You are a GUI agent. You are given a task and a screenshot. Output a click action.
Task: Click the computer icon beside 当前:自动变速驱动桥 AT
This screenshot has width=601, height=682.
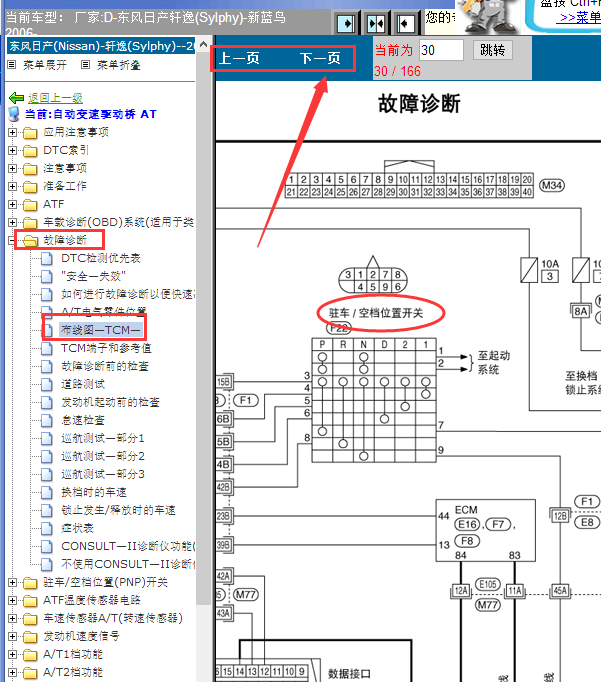pos(14,114)
